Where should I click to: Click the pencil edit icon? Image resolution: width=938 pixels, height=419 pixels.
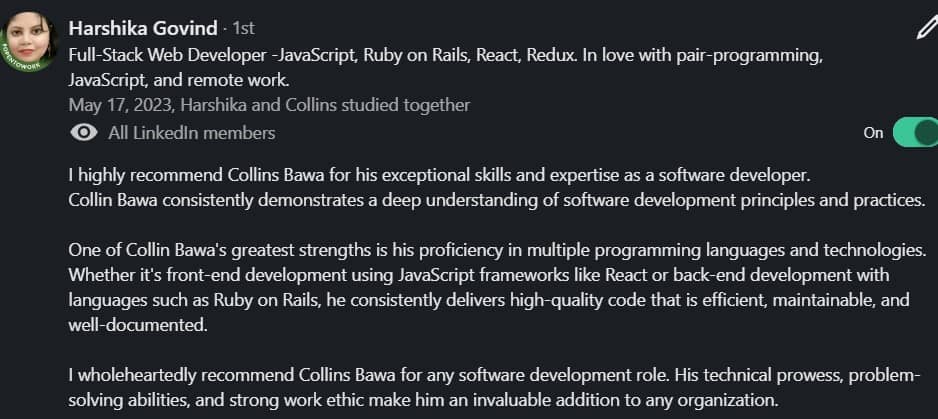point(927,28)
